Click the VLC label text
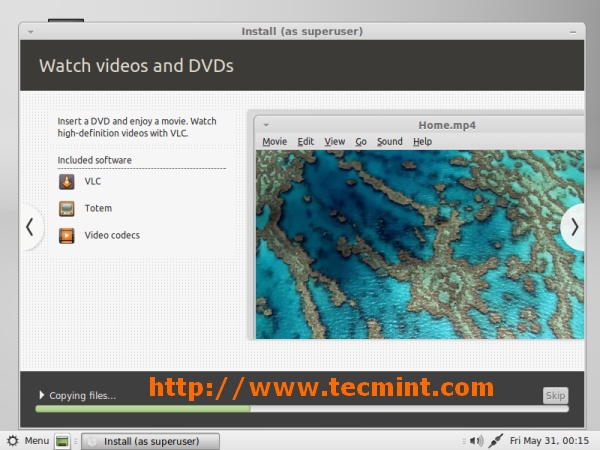 93,181
